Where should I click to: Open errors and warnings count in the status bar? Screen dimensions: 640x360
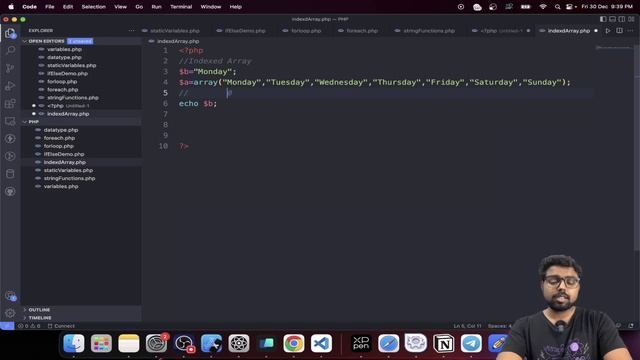click(x=29, y=326)
